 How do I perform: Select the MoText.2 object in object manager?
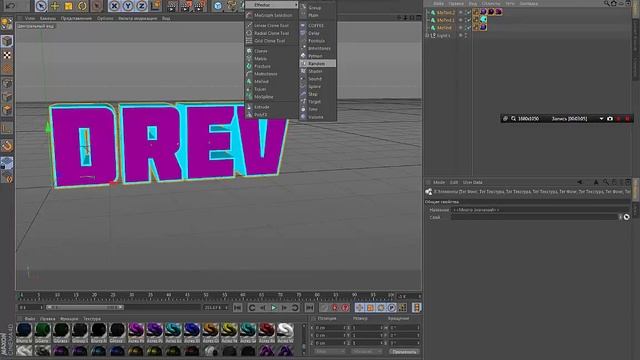coord(445,12)
